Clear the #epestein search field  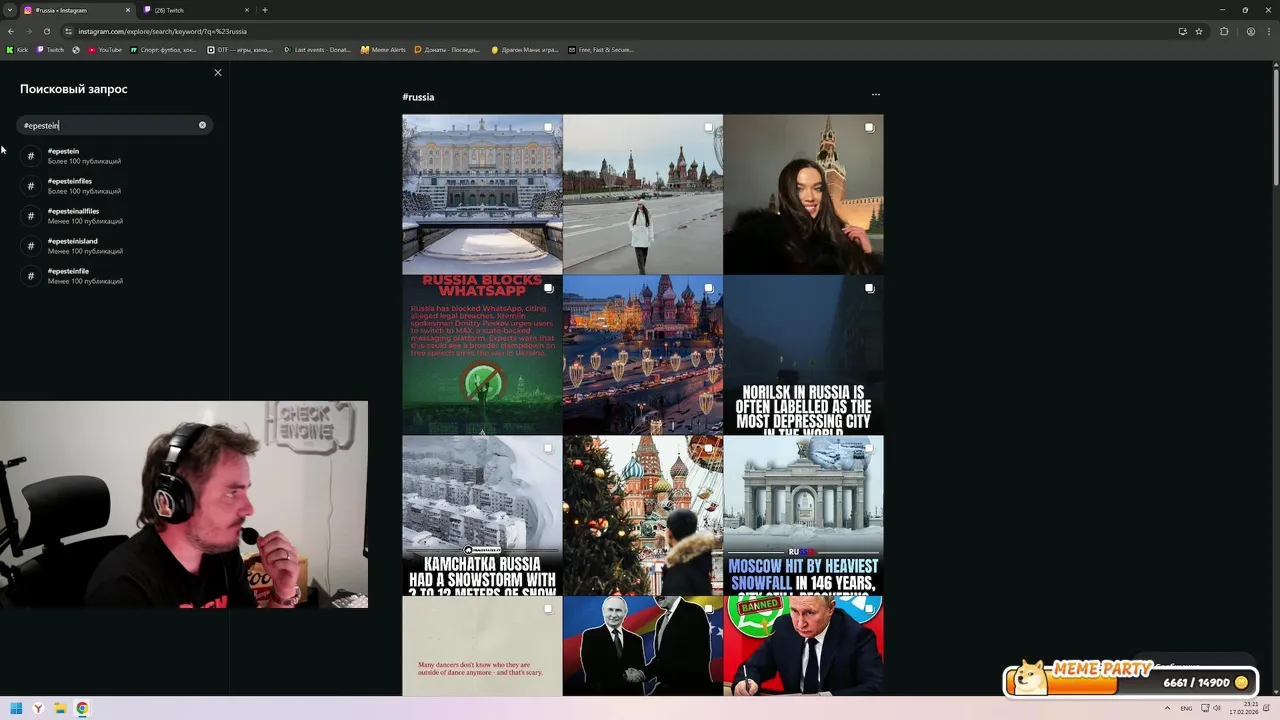point(202,125)
